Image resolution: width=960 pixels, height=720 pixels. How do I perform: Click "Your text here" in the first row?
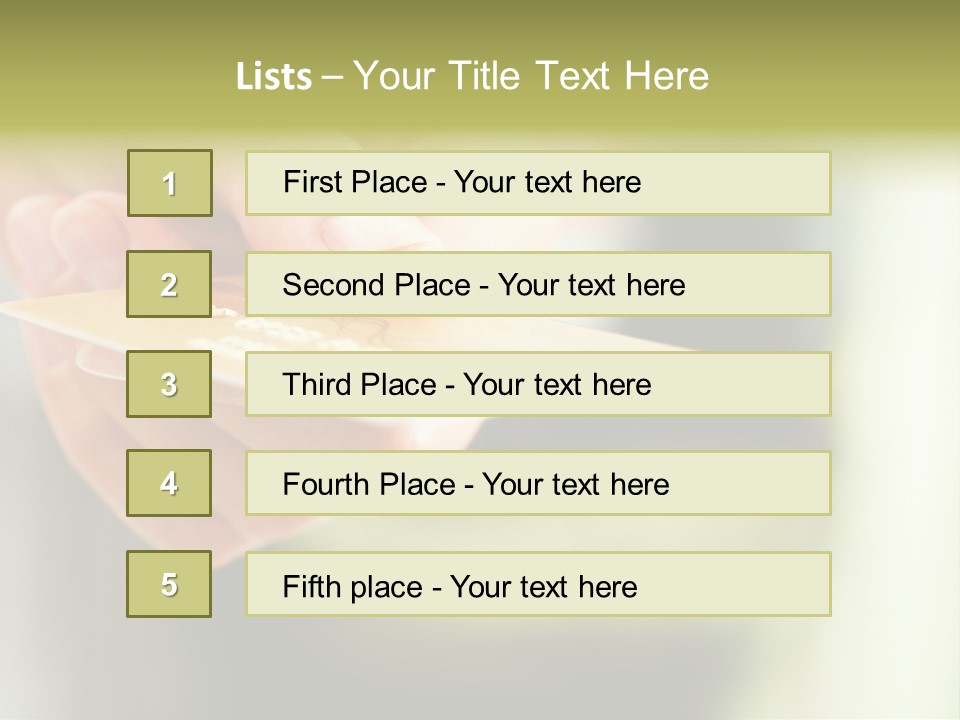tap(547, 182)
